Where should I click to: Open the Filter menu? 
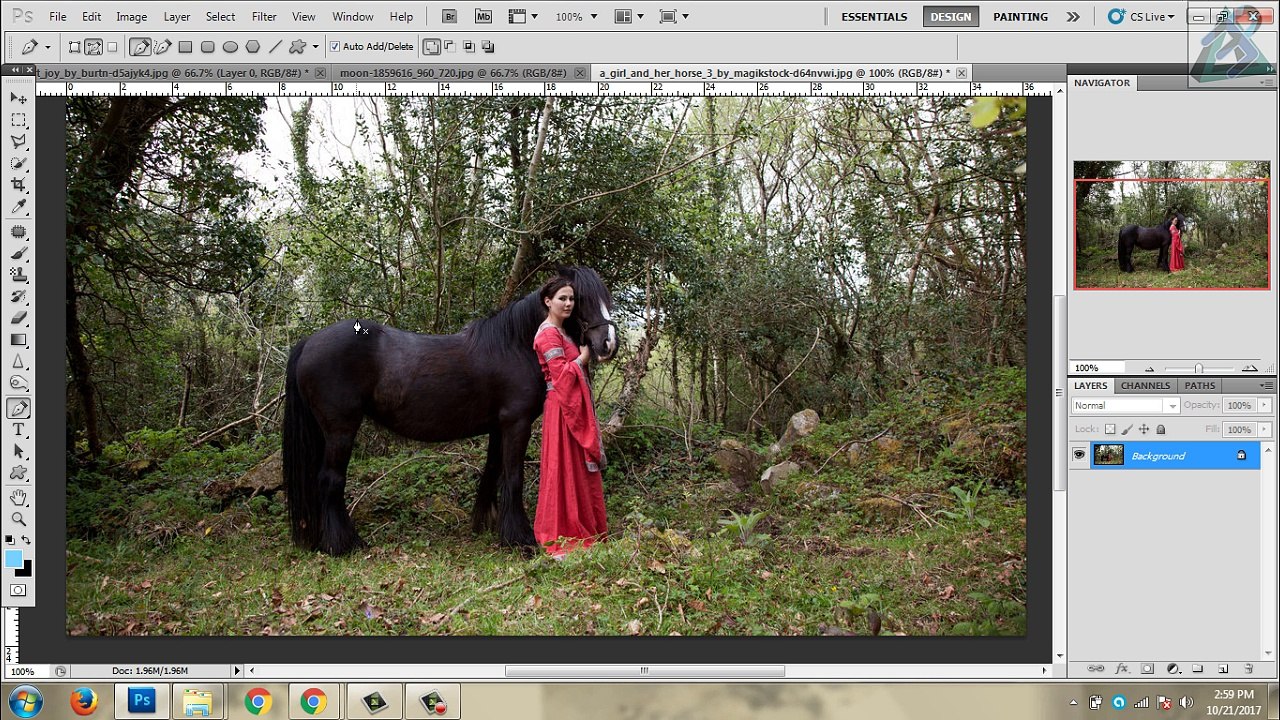click(x=264, y=17)
